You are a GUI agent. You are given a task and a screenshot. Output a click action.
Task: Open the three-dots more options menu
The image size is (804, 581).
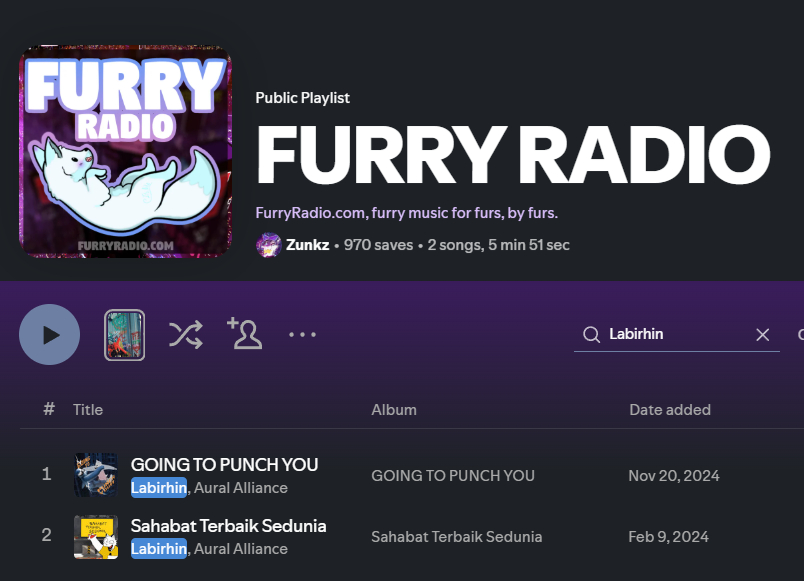(x=302, y=335)
